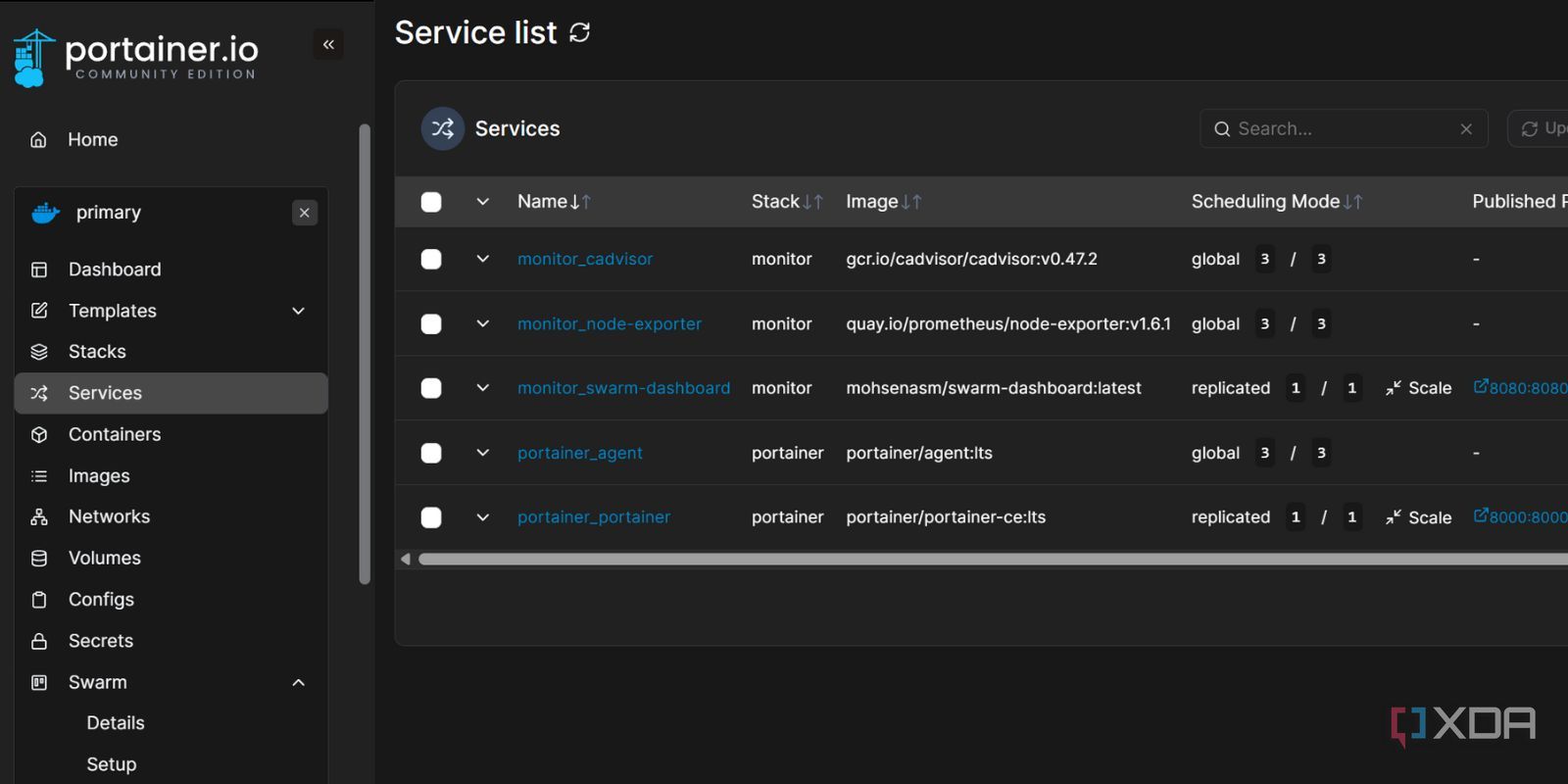Viewport: 1568px width, 784px height.
Task: Click the Stacks layers icon
Action: tap(39, 352)
